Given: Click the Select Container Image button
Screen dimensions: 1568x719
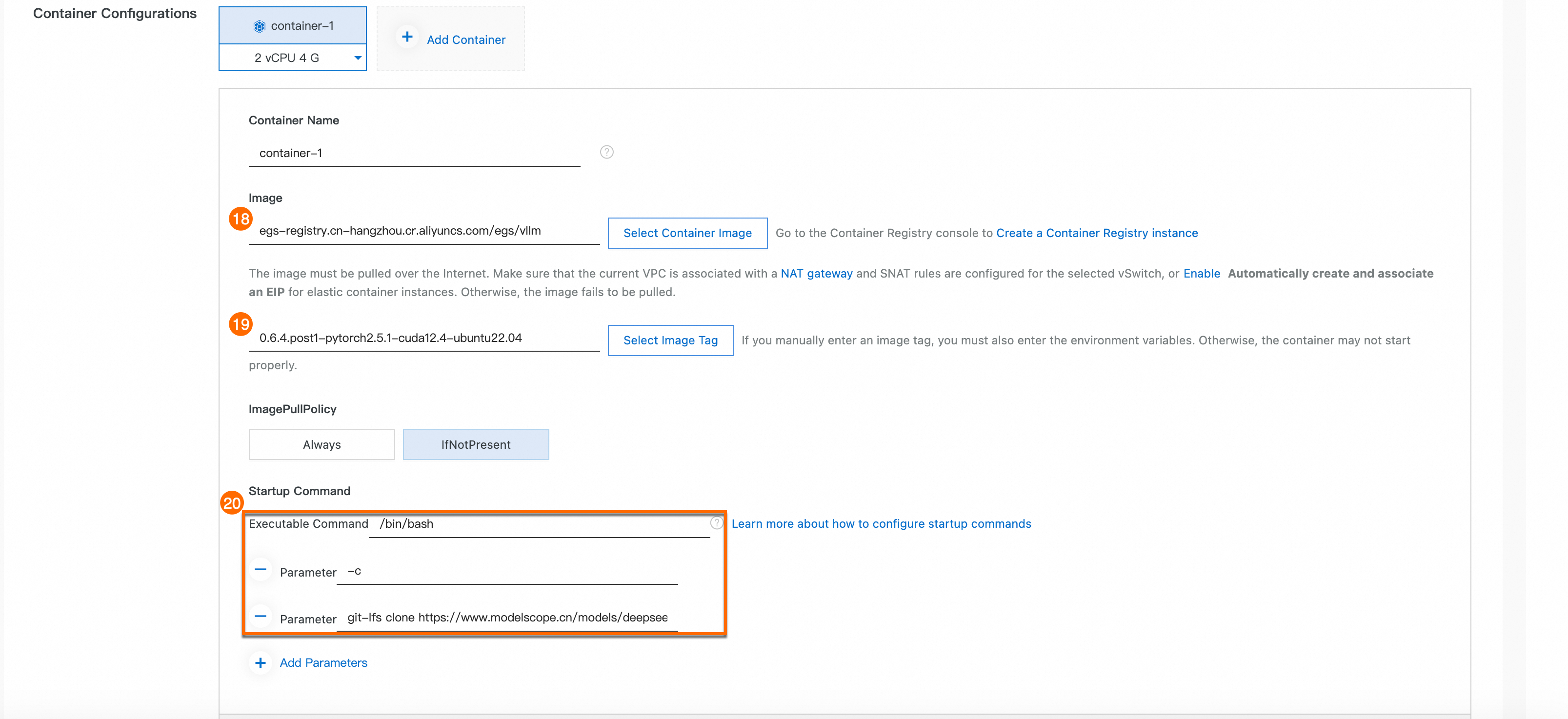Looking at the screenshot, I should 686,233.
